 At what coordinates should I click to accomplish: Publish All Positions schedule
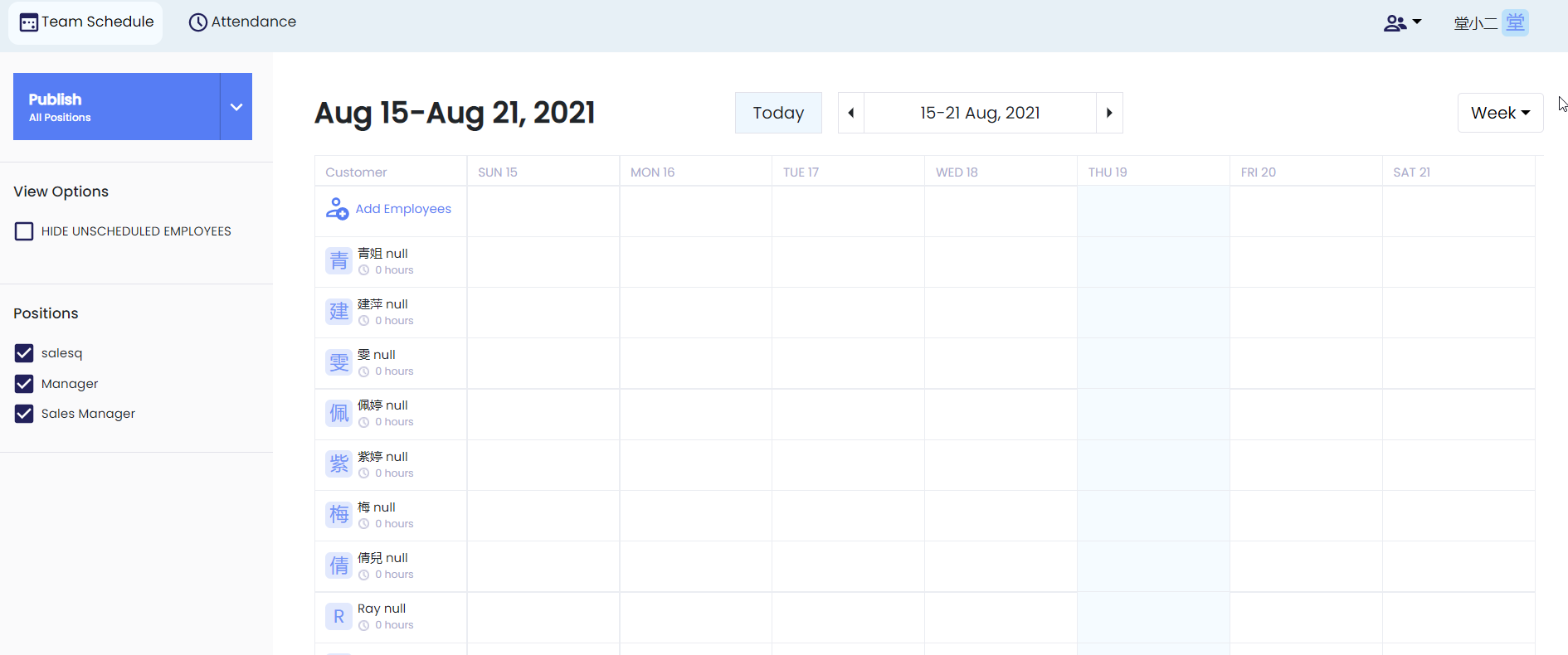pos(116,106)
